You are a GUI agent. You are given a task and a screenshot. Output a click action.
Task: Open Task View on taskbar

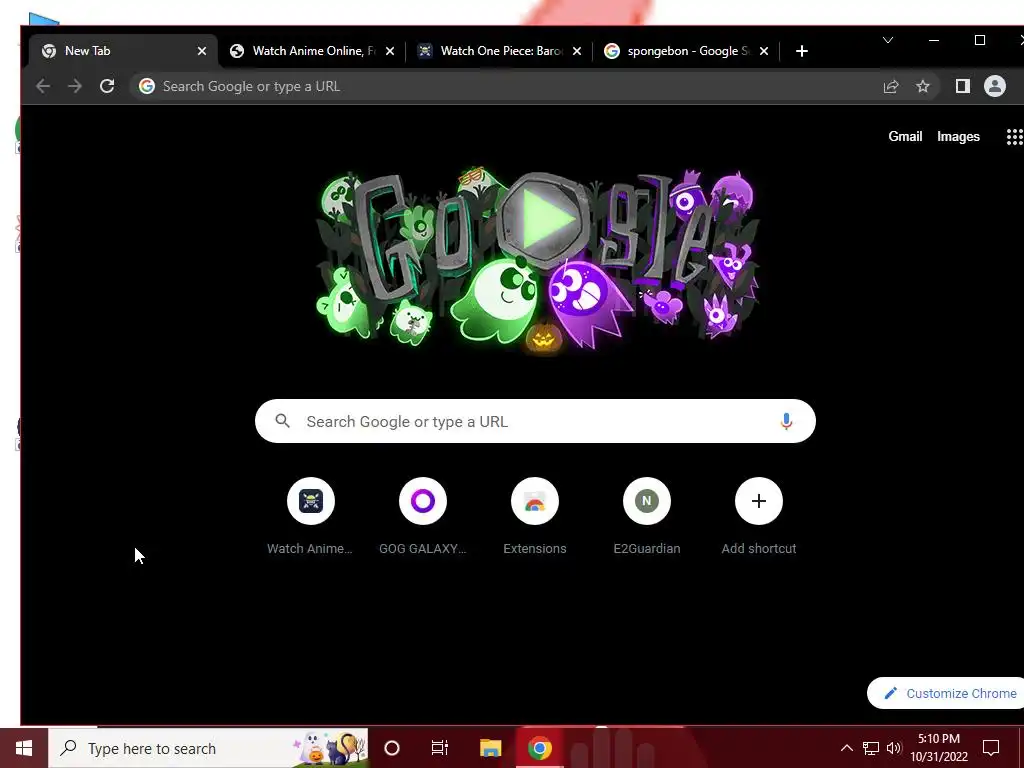440,748
